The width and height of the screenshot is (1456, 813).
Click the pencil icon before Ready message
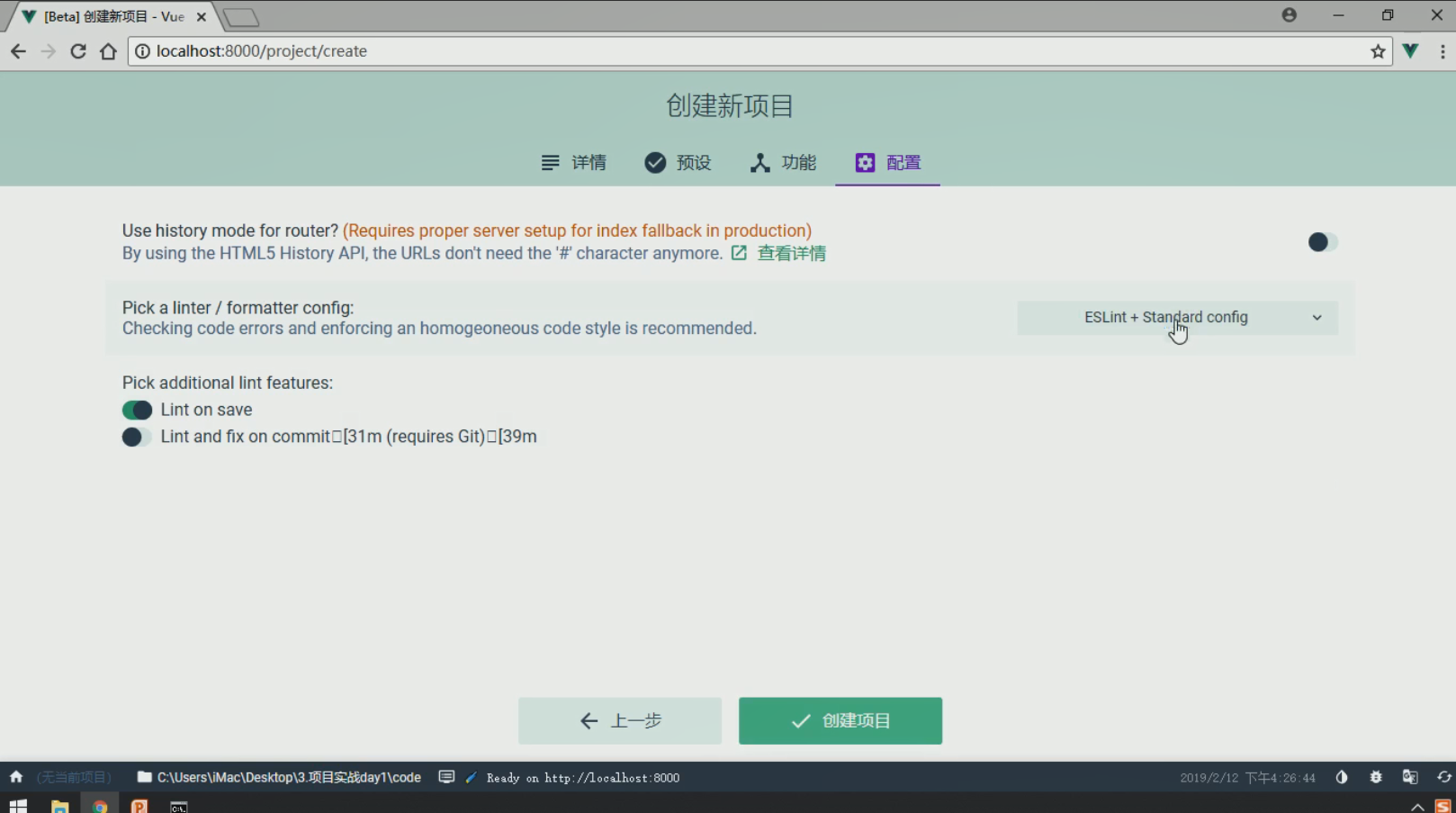click(471, 777)
